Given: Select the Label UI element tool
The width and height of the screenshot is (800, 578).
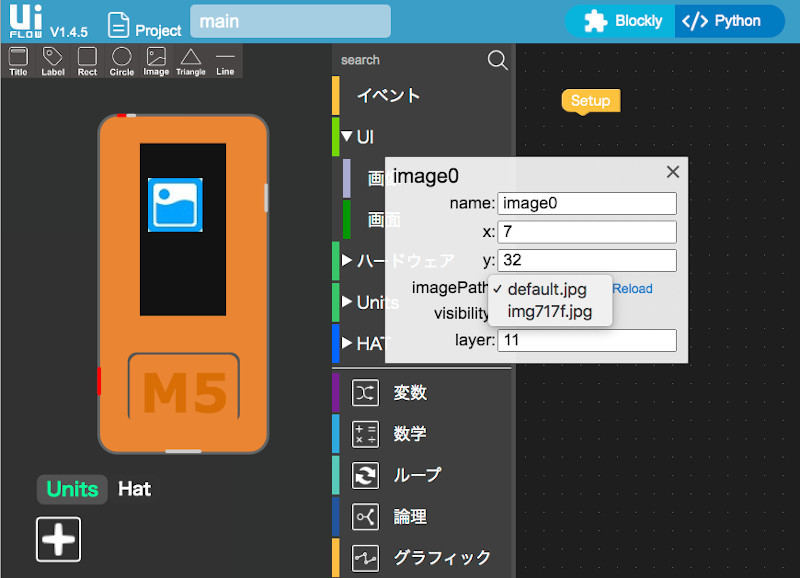Looking at the screenshot, I should click(x=53, y=61).
